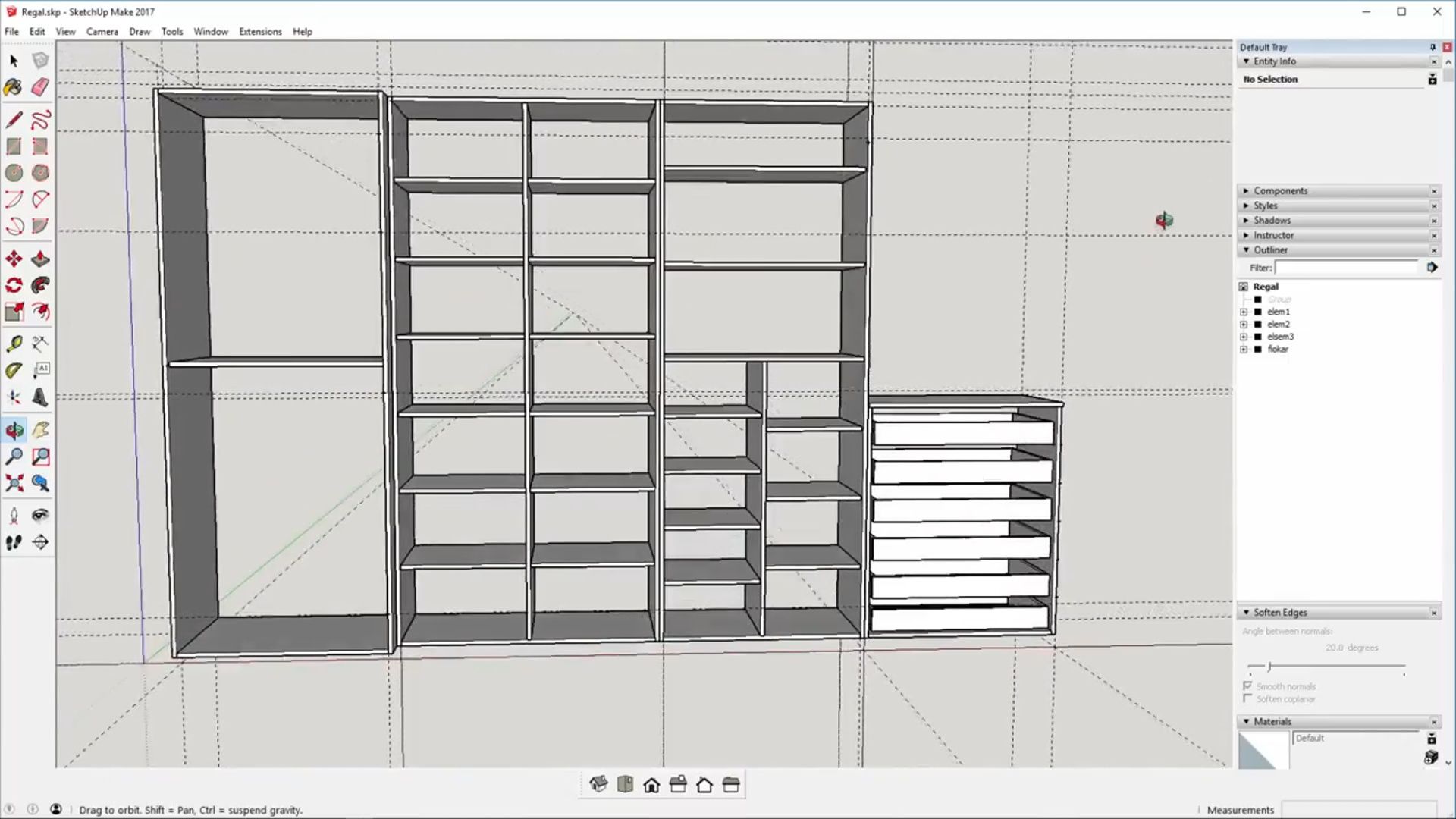Screen dimensions: 1456x819
Task: Click the Zoom Extents tool
Action: coord(14,483)
